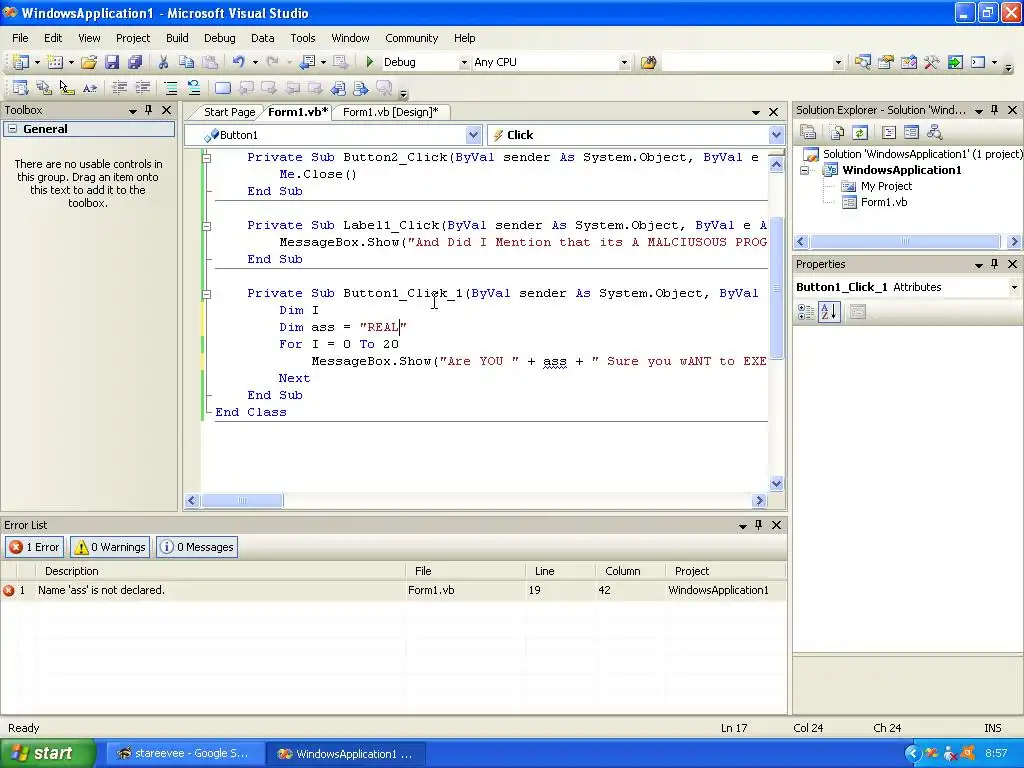The height and width of the screenshot is (768, 1024).
Task: Click the Open File folder icon
Action: tap(89, 62)
